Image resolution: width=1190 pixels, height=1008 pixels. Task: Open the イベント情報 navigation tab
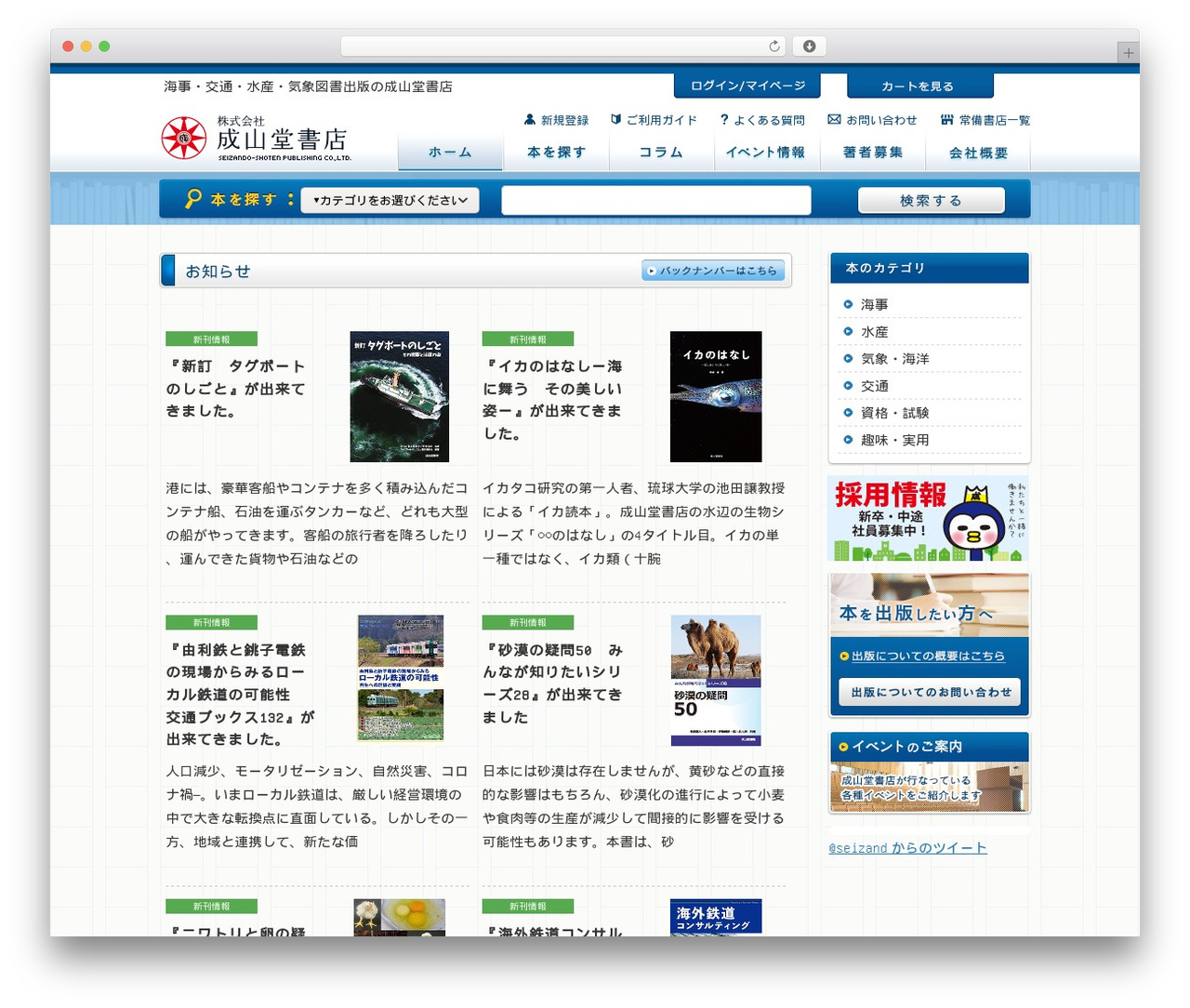click(x=767, y=153)
